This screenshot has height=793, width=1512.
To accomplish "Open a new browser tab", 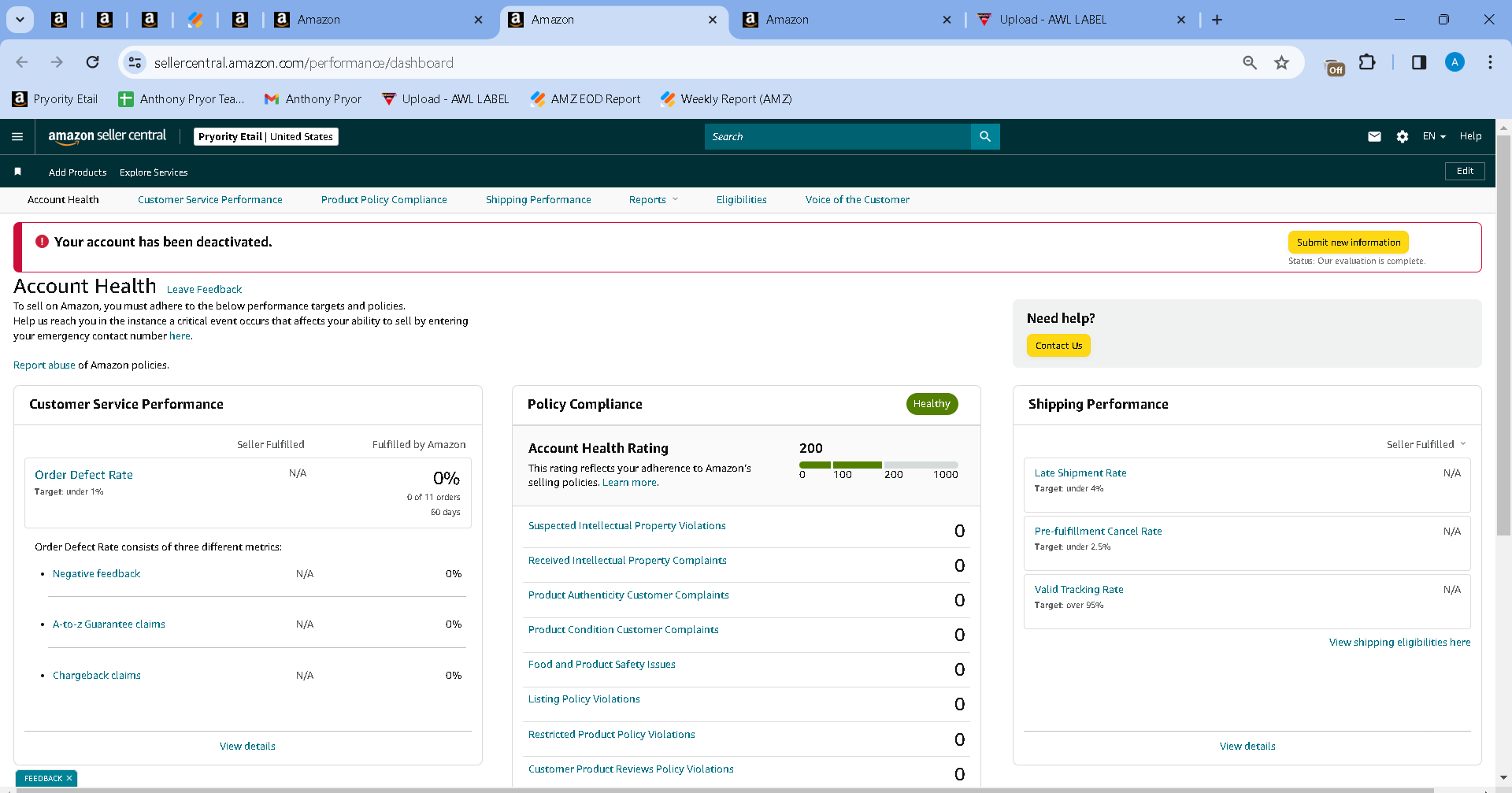I will tap(1217, 20).
